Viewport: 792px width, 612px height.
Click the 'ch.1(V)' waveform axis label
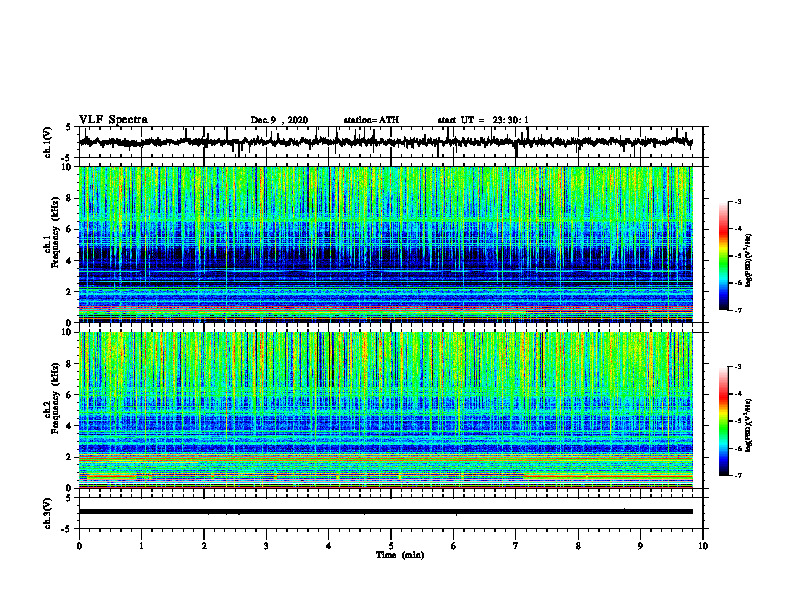(47, 142)
